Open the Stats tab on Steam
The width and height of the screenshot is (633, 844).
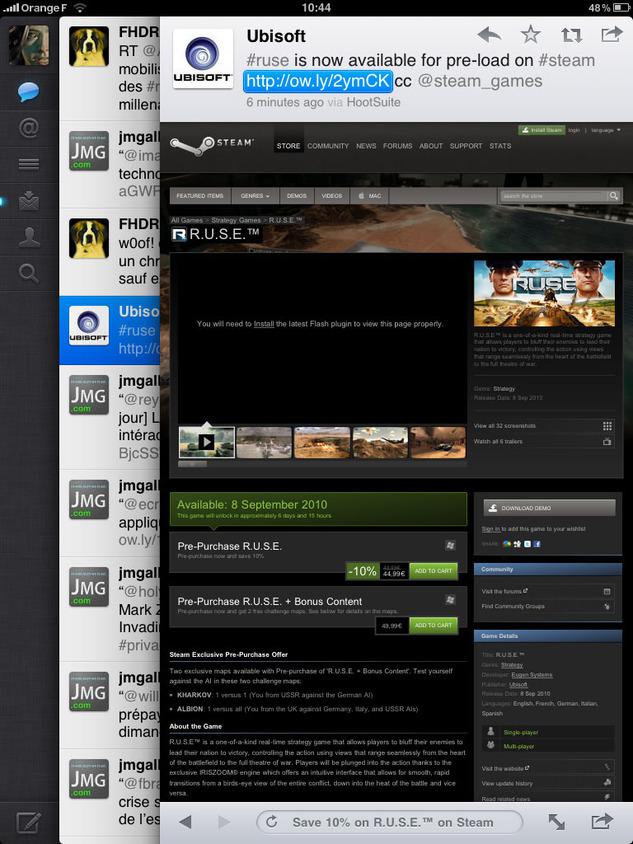tap(500, 146)
